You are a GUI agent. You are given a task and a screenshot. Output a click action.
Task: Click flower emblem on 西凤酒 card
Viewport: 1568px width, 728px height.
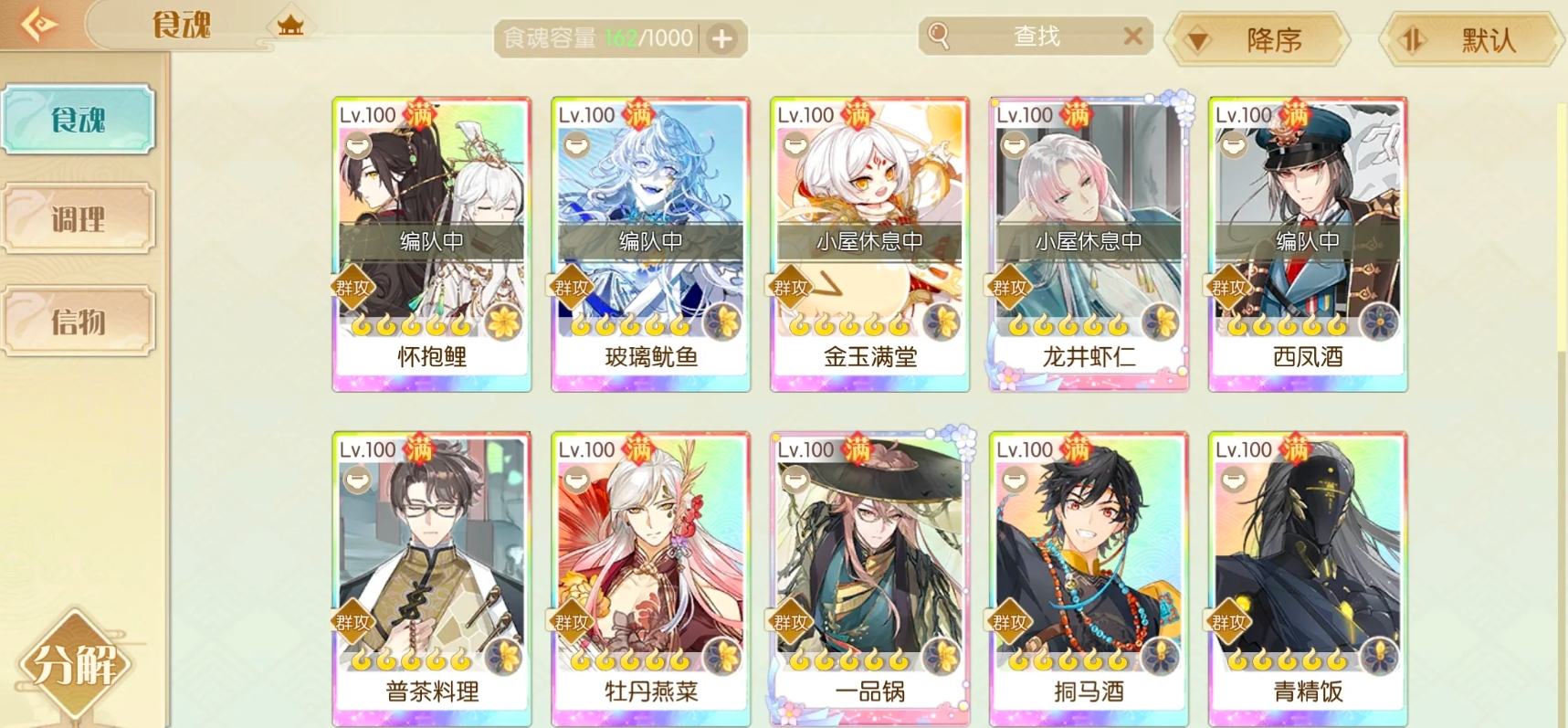pyautogui.click(x=1379, y=322)
